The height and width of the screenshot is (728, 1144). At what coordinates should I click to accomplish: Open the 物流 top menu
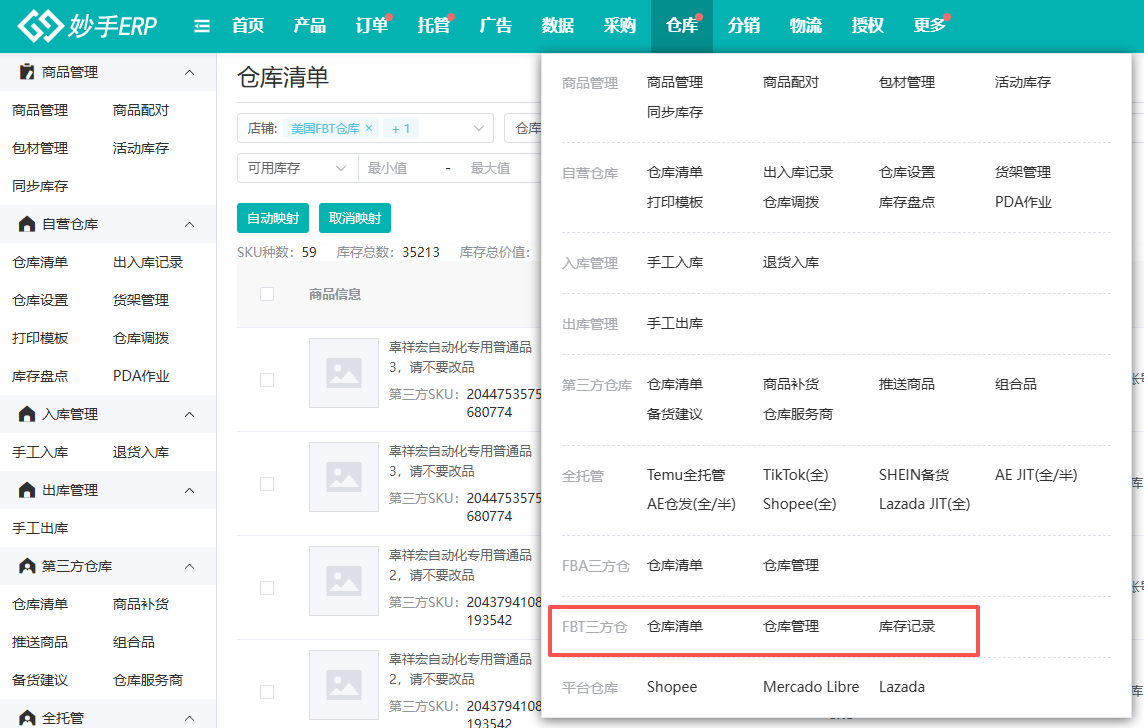point(806,26)
